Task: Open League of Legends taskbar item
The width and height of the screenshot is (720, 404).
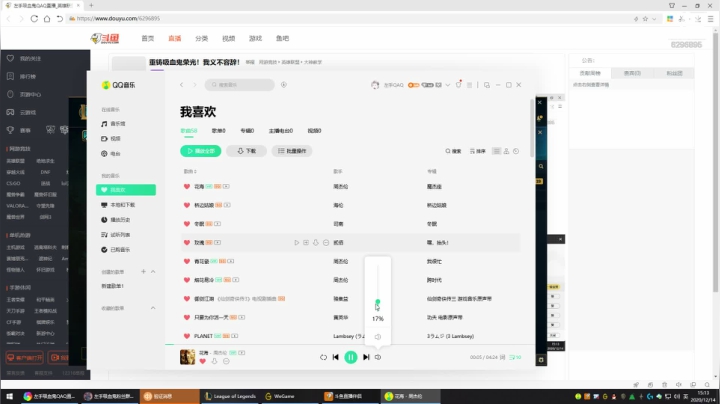Action: tap(230, 396)
